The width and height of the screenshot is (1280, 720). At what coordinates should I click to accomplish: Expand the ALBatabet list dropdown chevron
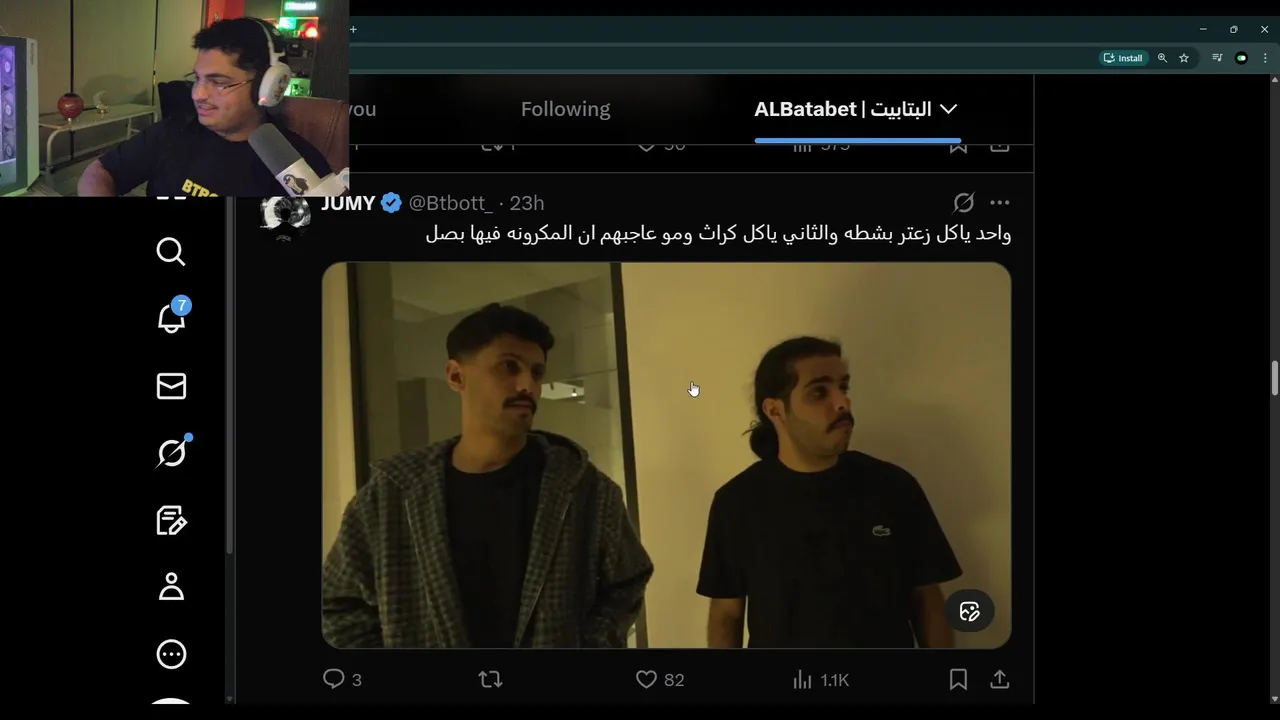pyautogui.click(x=949, y=109)
